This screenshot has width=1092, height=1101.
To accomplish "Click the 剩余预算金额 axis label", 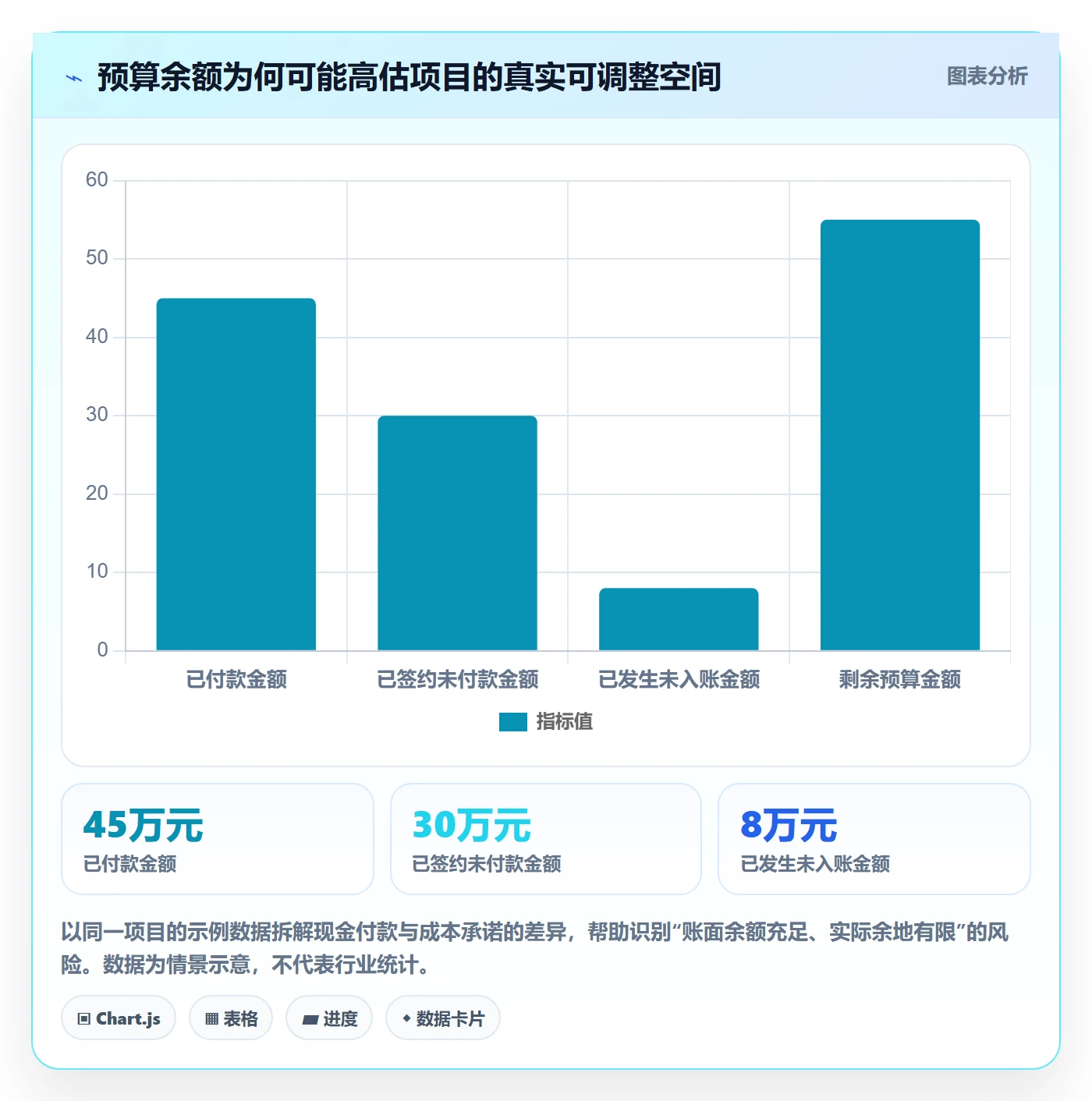I will click(x=900, y=679).
